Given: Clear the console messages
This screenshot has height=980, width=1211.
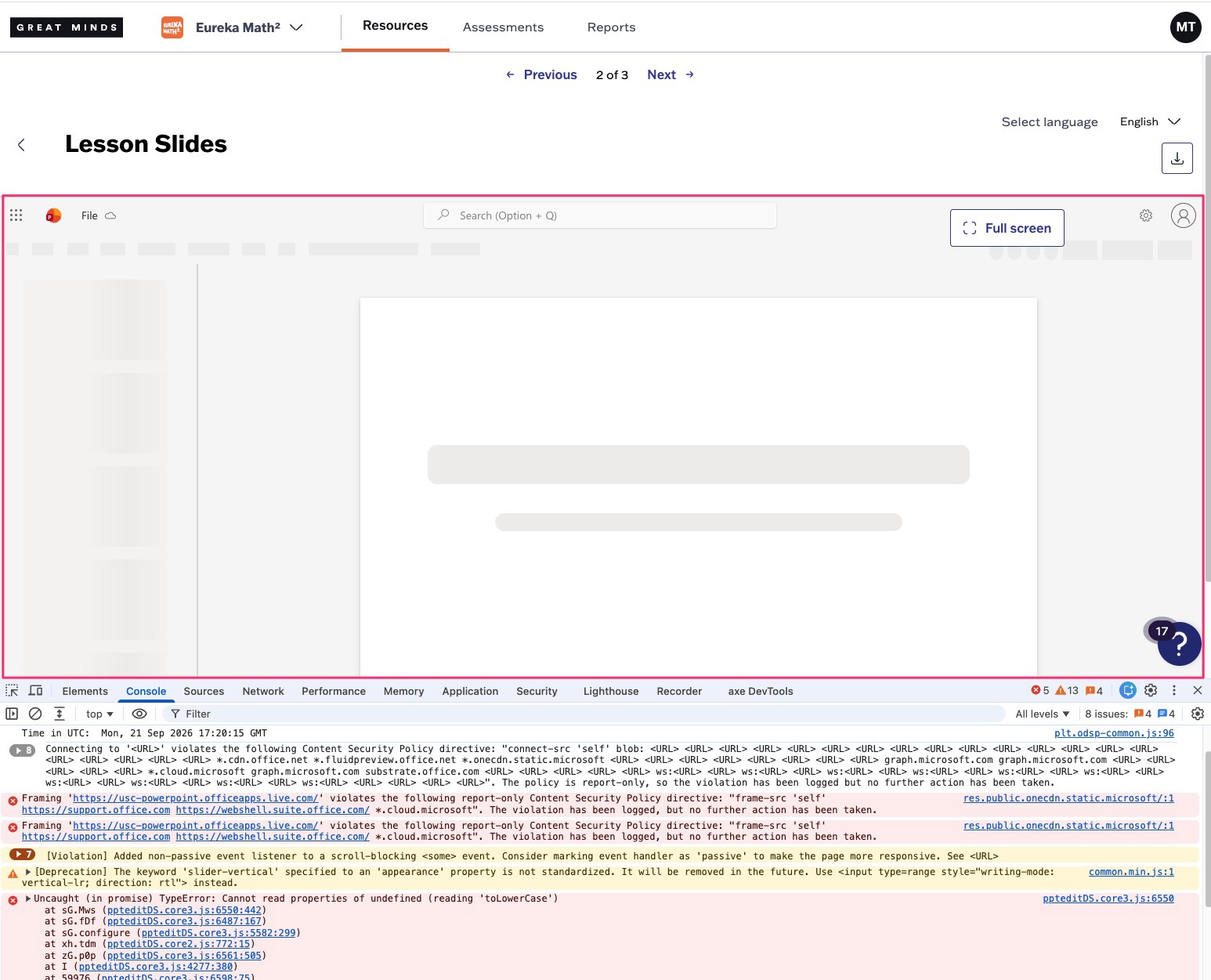Looking at the screenshot, I should [35, 714].
